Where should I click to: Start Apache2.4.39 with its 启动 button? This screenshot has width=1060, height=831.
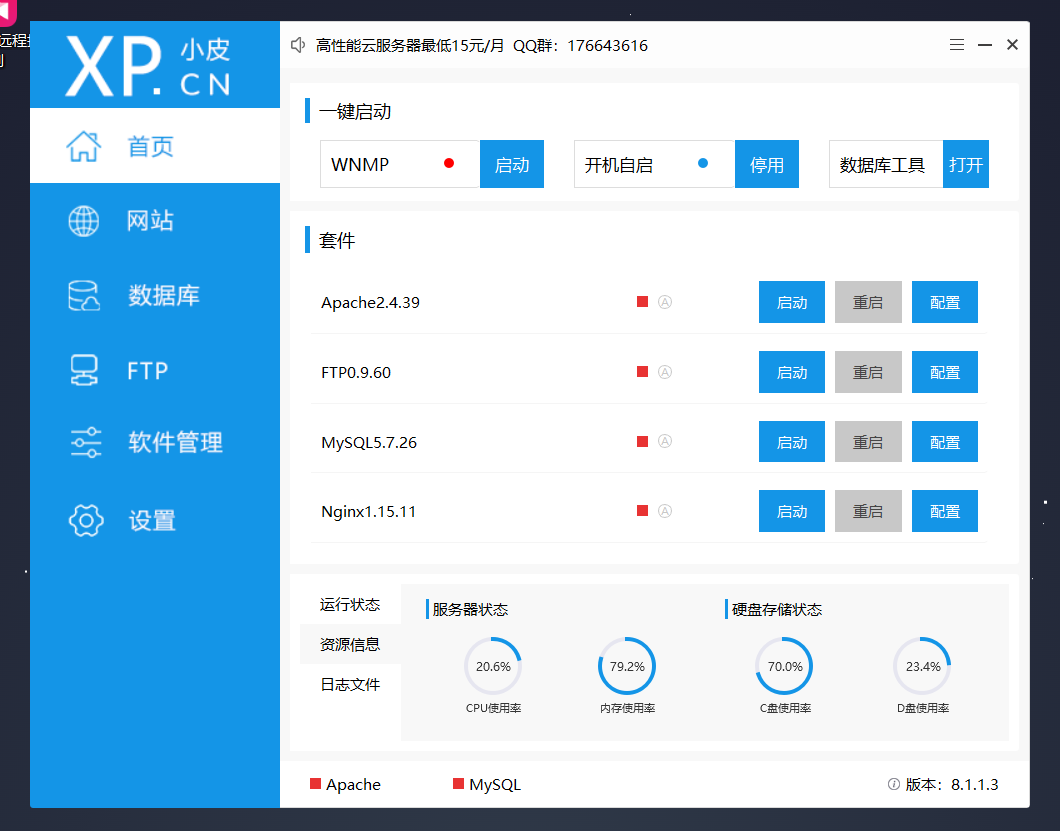[791, 302]
